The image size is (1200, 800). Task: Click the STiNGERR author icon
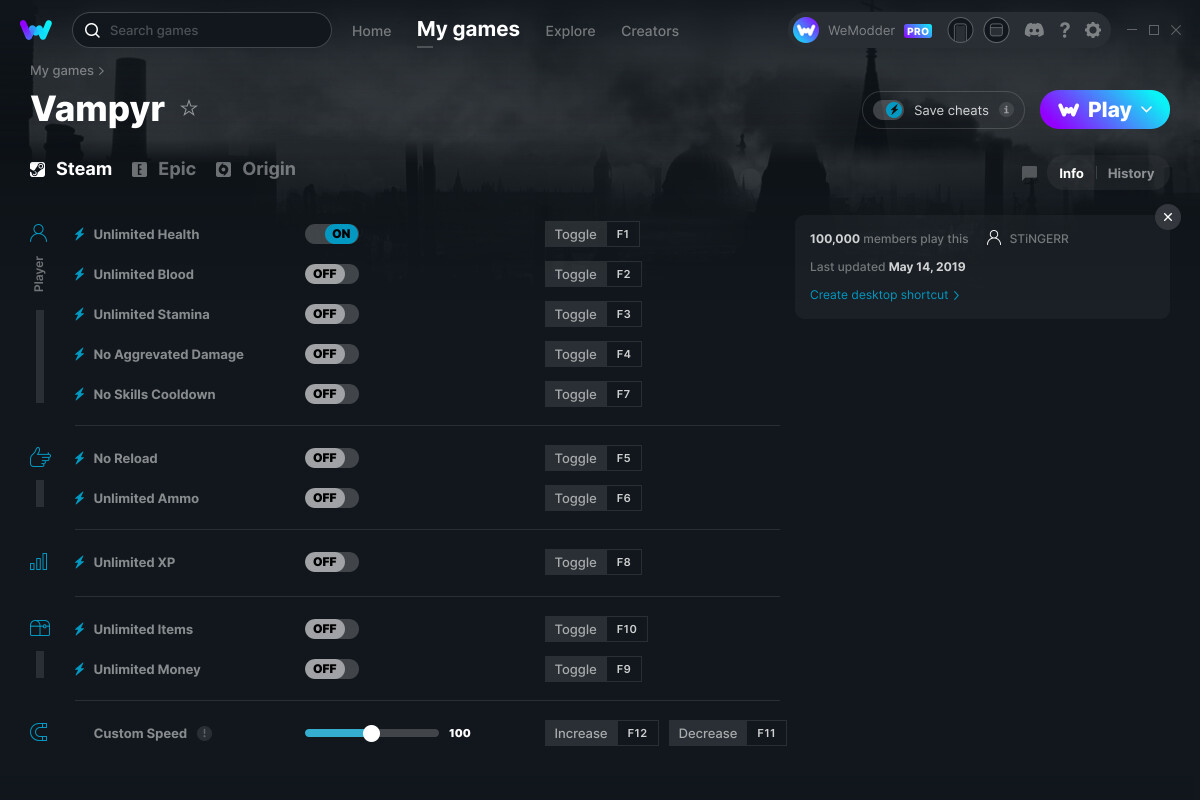coord(994,239)
